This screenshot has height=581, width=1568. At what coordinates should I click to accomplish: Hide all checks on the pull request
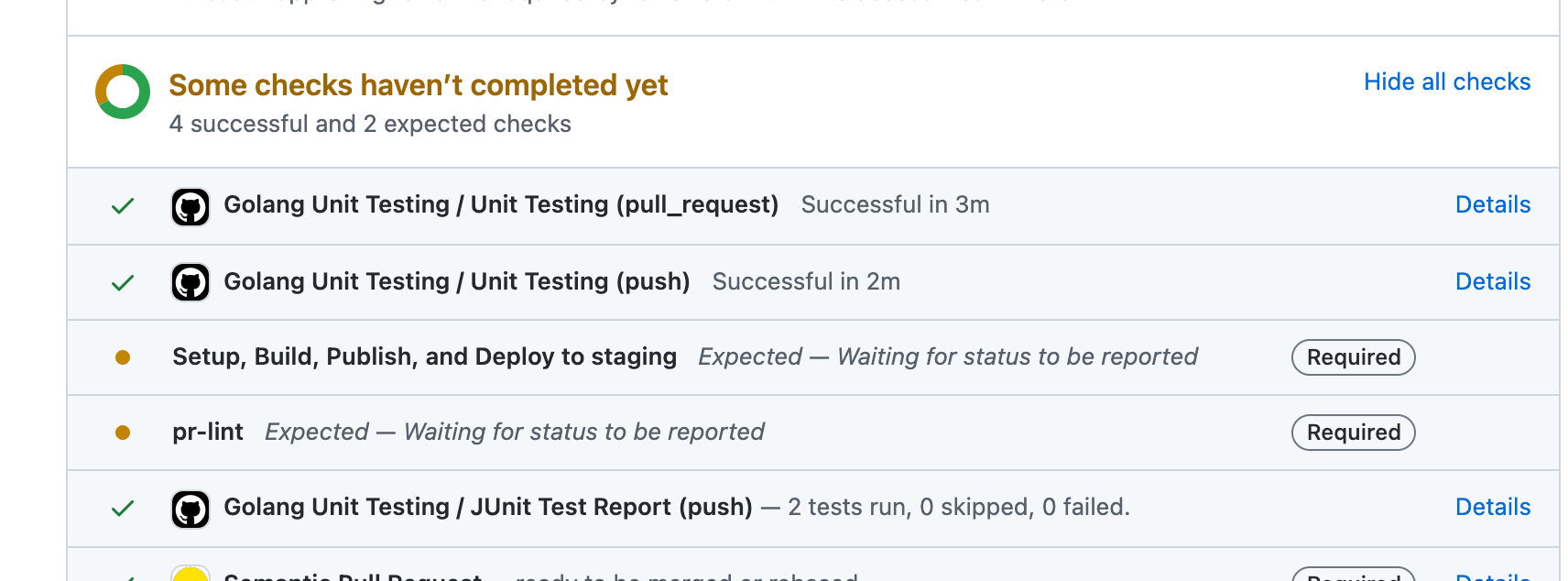[x=1447, y=82]
